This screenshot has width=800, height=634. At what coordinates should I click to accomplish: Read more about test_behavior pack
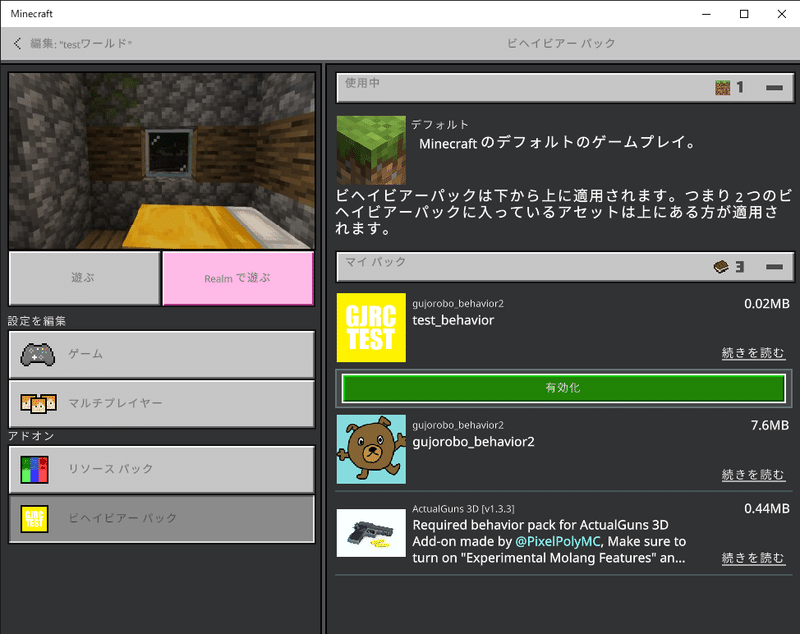[753, 353]
